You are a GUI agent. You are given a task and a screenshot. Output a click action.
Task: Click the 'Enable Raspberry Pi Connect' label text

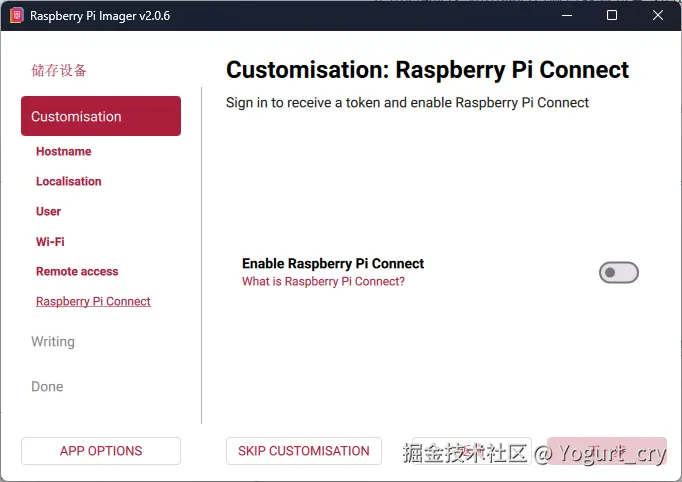(333, 264)
